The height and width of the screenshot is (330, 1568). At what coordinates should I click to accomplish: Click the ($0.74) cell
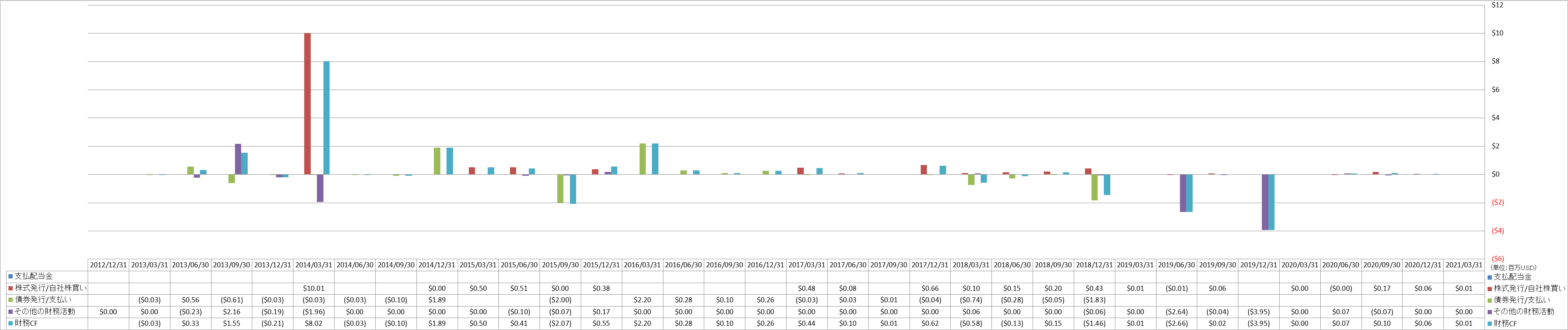(x=971, y=300)
